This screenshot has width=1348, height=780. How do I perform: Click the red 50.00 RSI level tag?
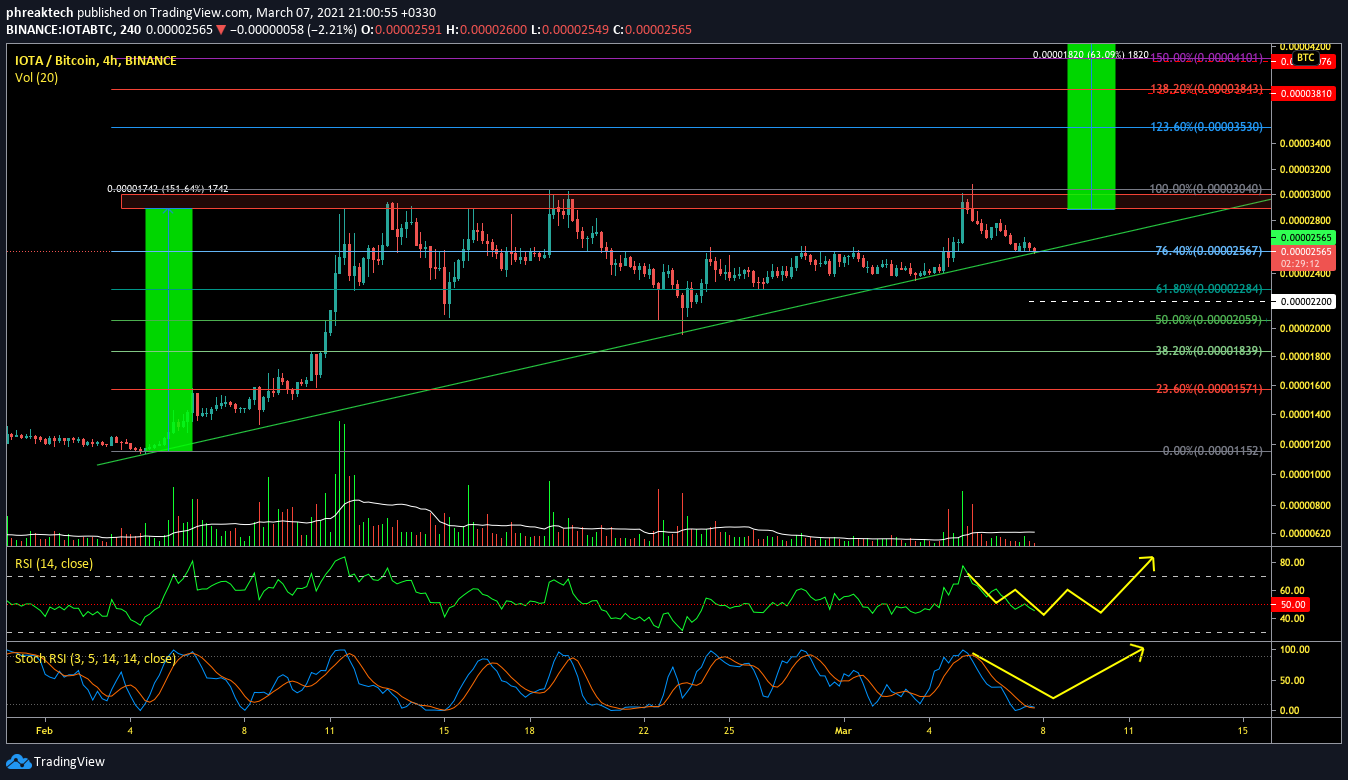coord(1292,605)
